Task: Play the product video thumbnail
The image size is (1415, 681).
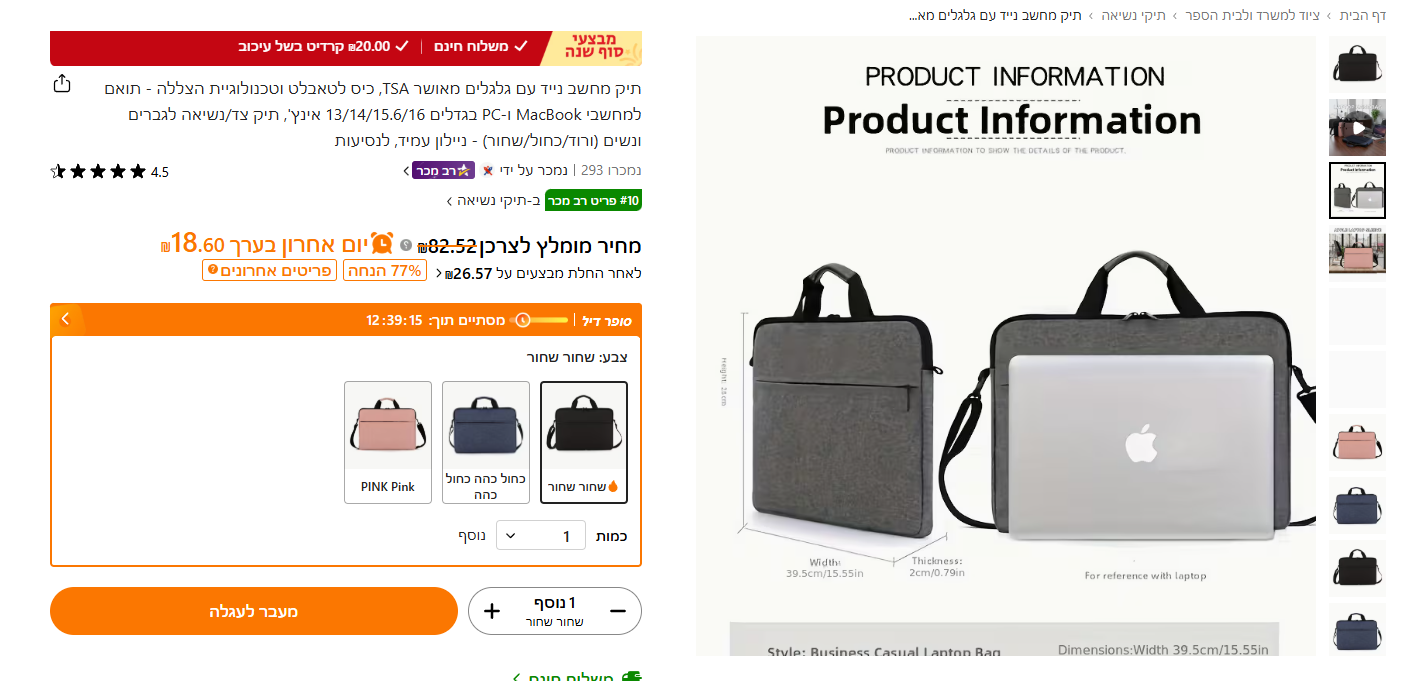Action: (1357, 127)
